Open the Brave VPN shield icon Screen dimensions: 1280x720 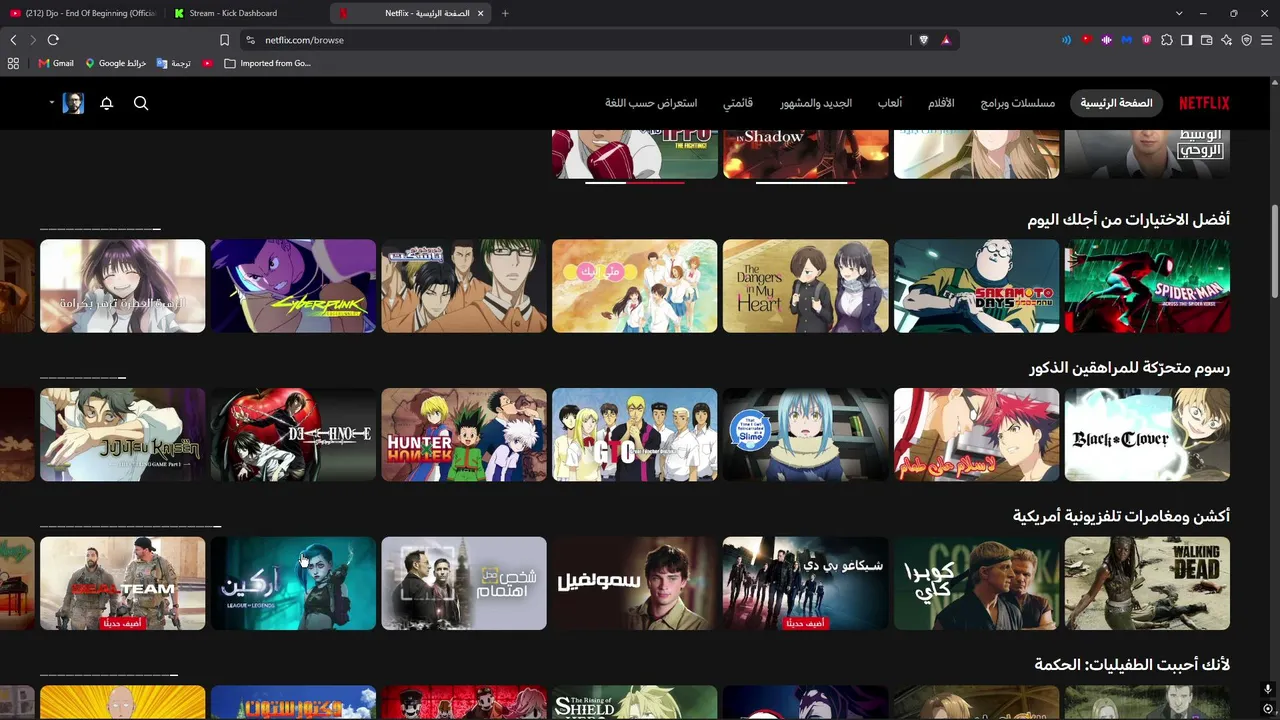(x=1246, y=40)
